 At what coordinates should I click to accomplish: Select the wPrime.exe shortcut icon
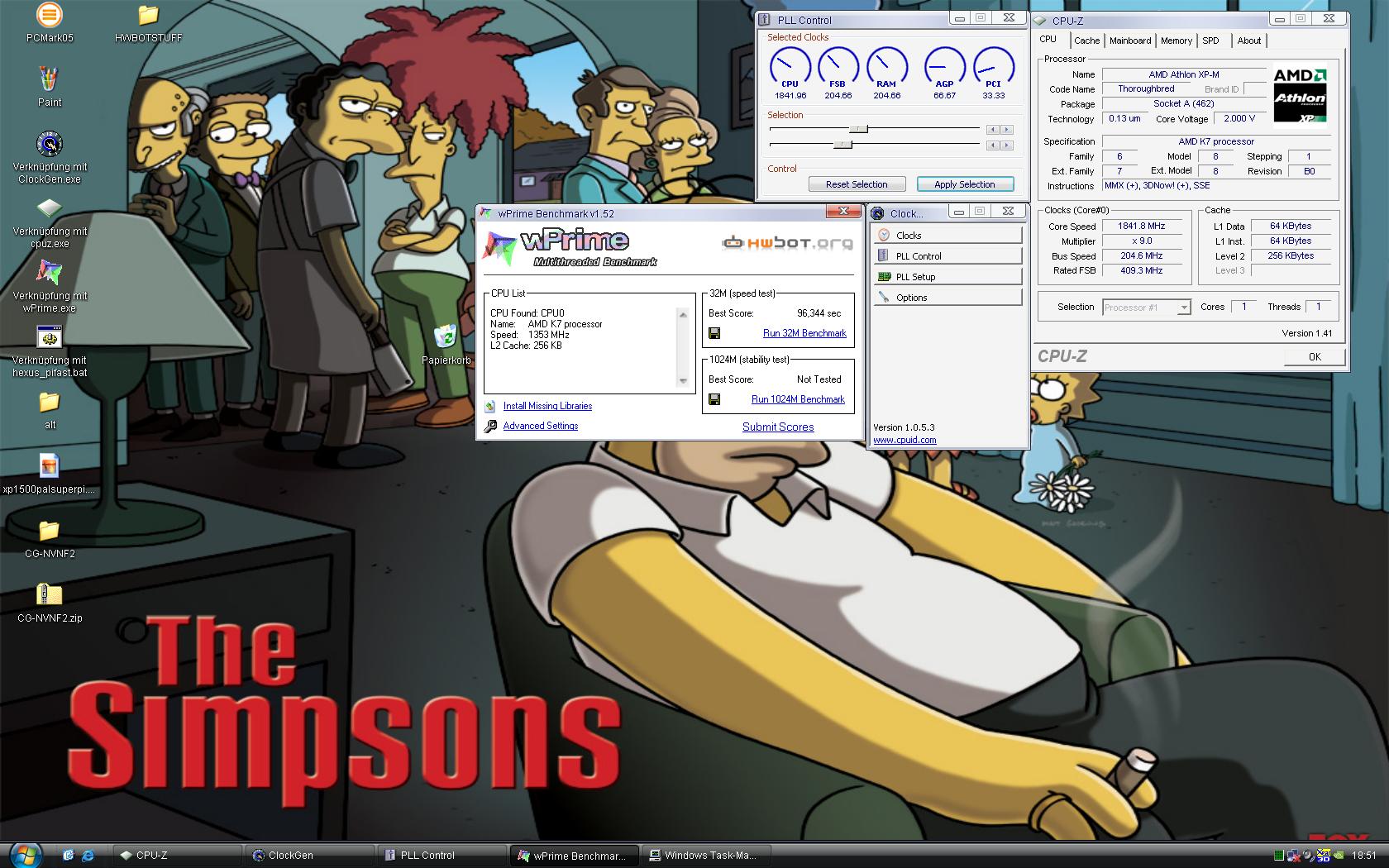coord(50,273)
